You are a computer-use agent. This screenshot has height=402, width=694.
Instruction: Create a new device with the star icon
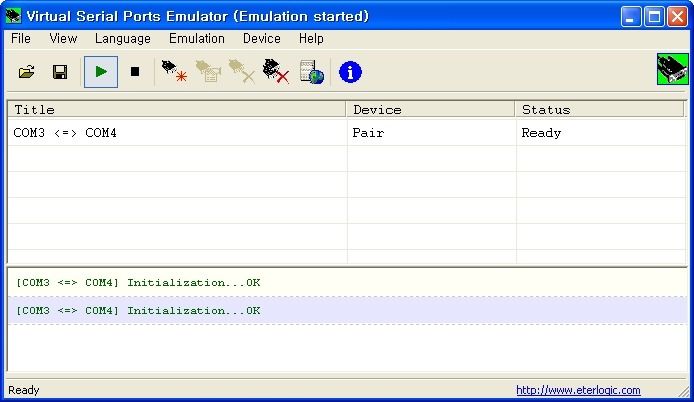pyautogui.click(x=174, y=72)
